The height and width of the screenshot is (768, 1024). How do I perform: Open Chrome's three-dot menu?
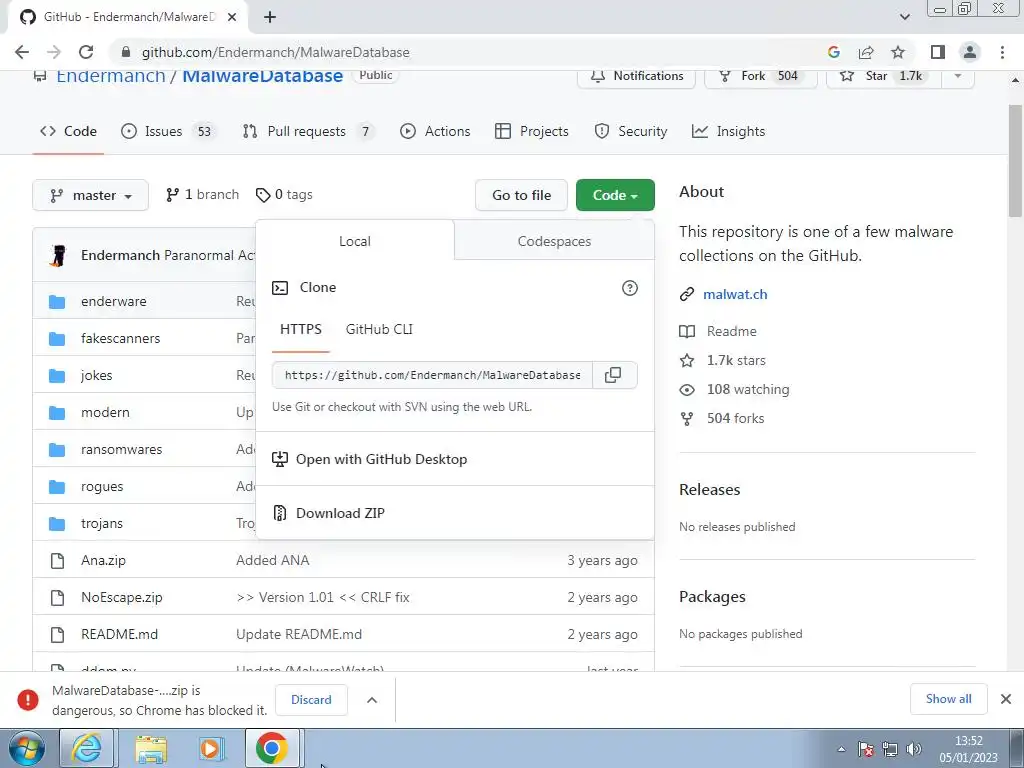click(1002, 52)
